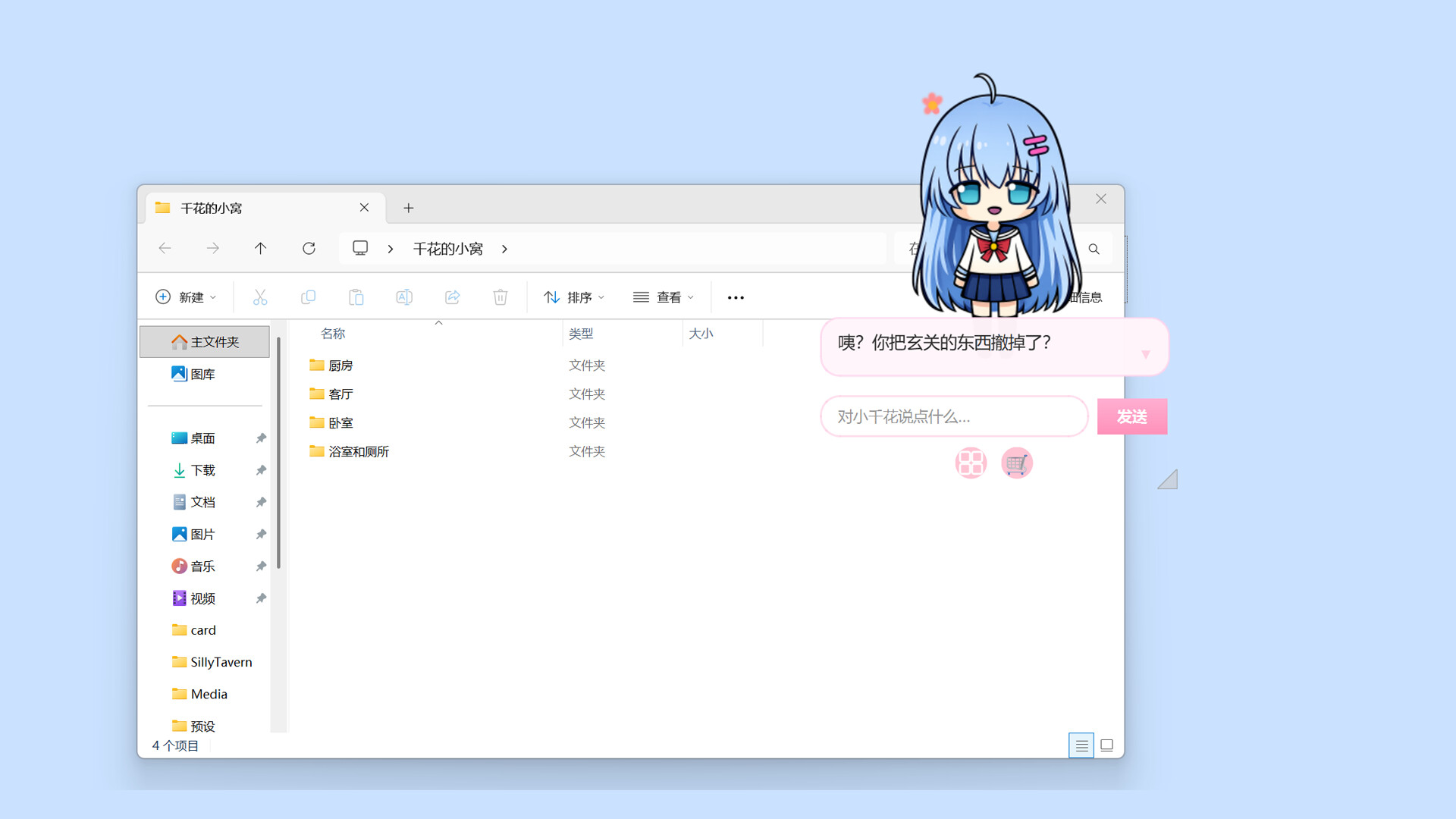This screenshot has width=1456, height=819.
Task: Open the 卧室 folder
Action: coord(340,422)
